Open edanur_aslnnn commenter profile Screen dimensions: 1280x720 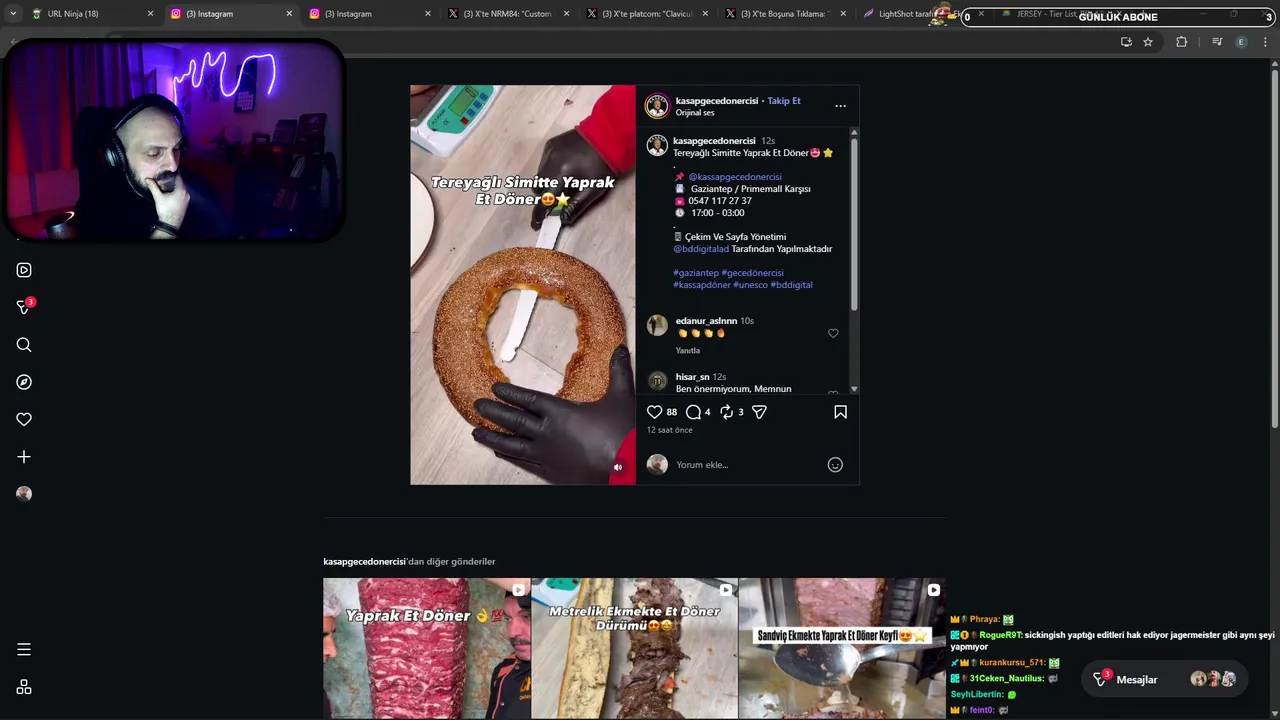[706, 321]
